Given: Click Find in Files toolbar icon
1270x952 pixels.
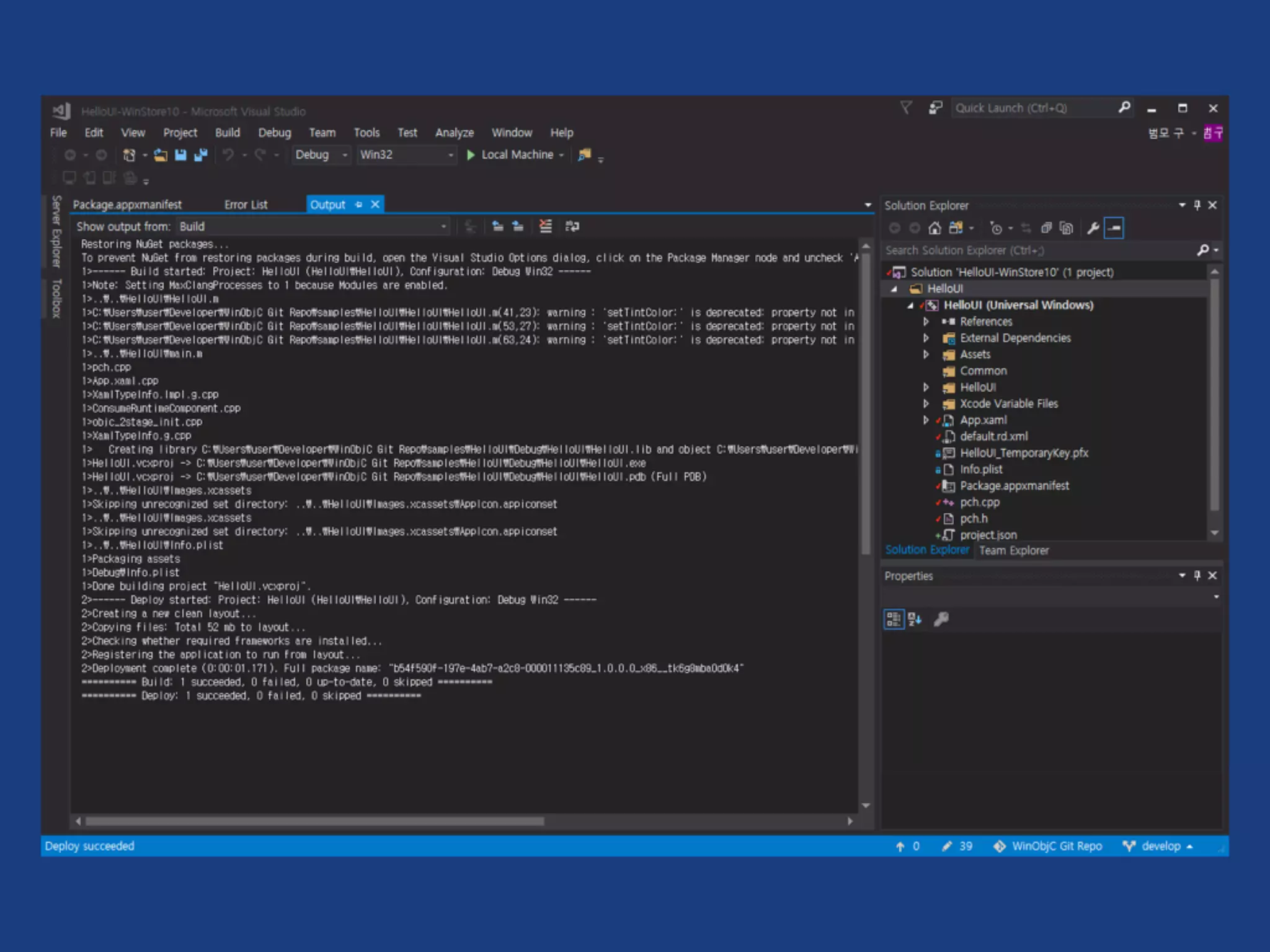Looking at the screenshot, I should [584, 155].
